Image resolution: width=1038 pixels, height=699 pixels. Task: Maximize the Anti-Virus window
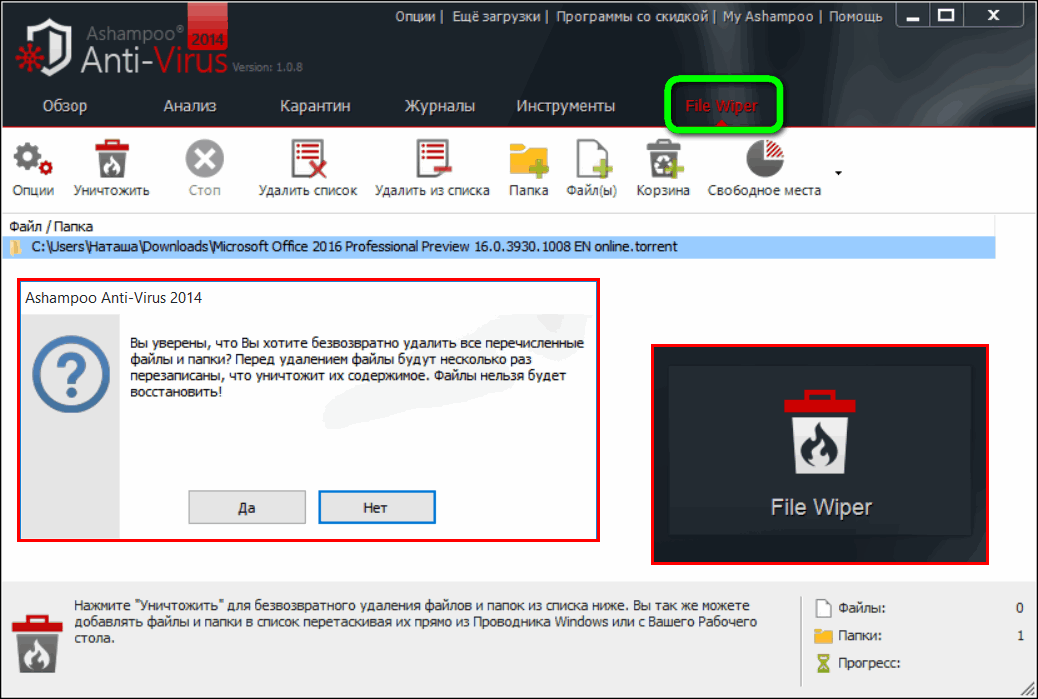click(x=947, y=15)
